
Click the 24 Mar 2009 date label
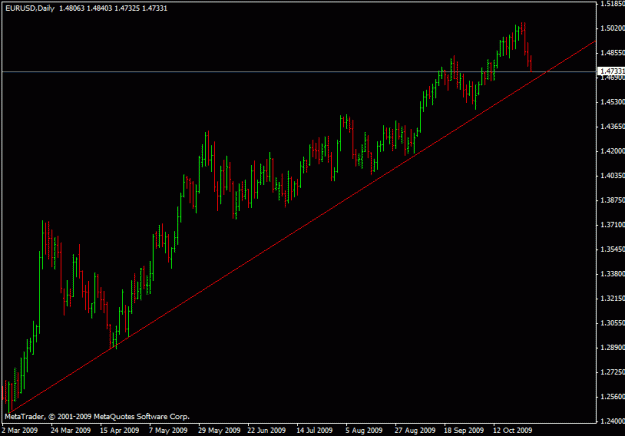tap(71, 430)
